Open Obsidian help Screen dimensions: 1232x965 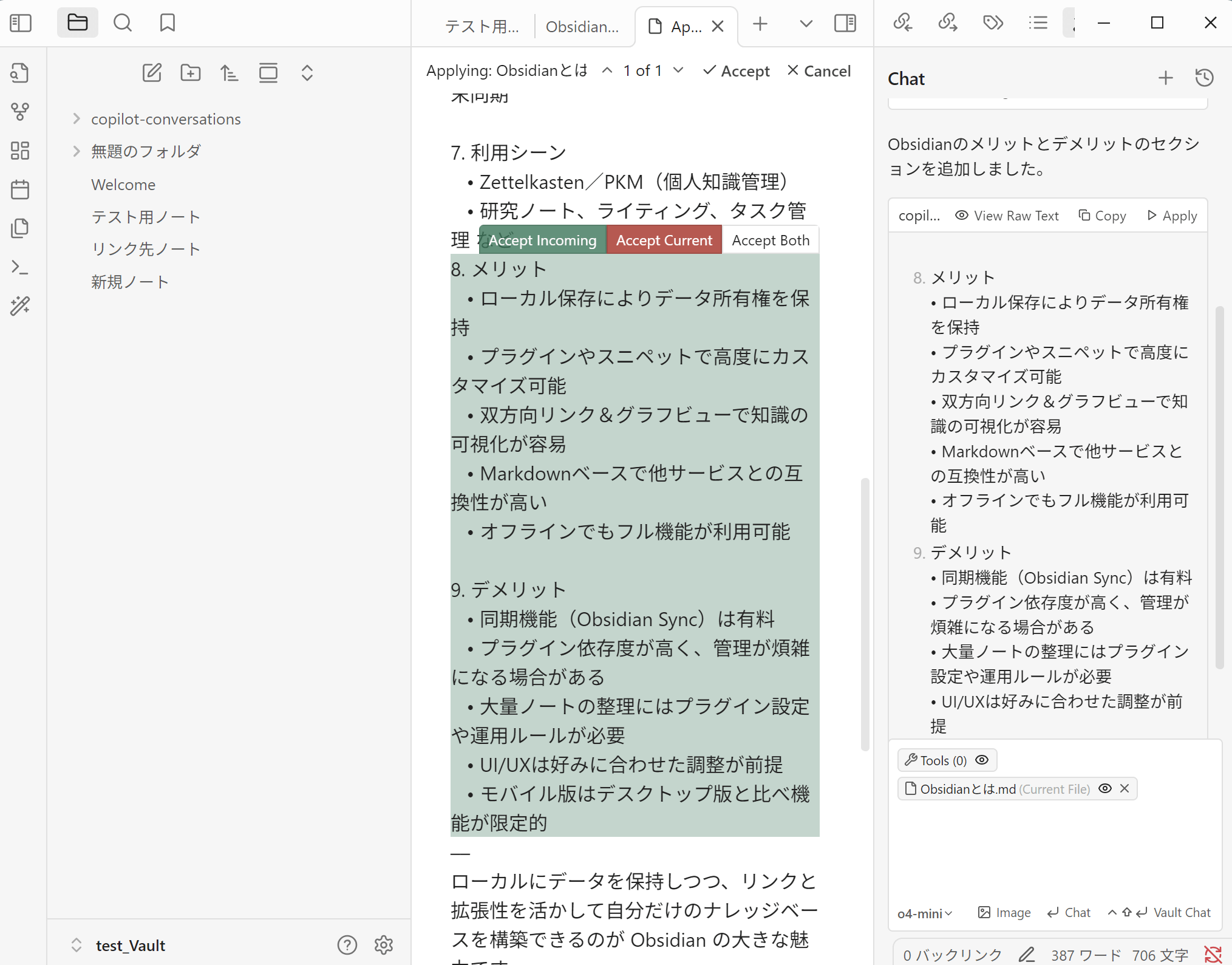[x=347, y=945]
